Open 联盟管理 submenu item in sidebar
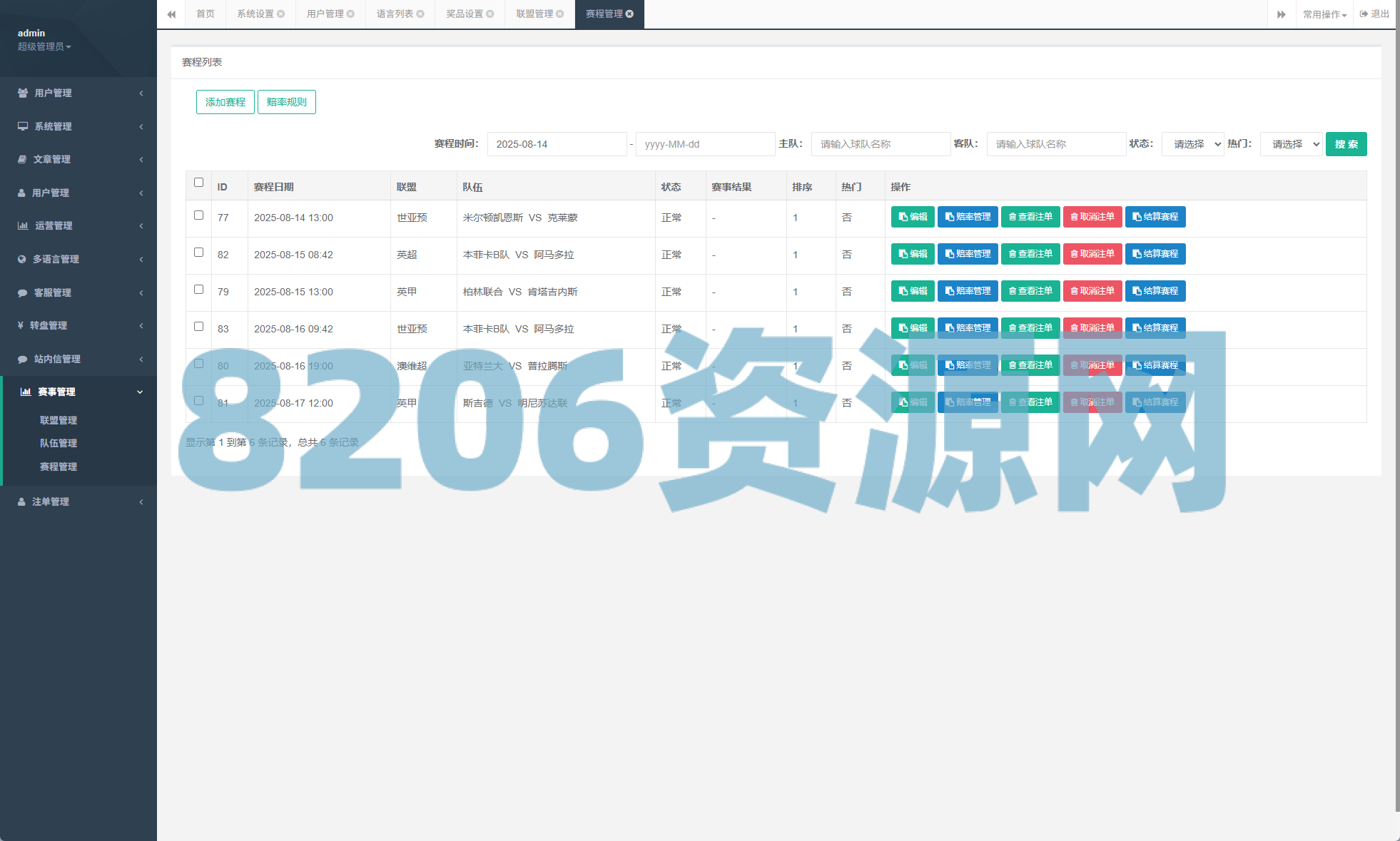 click(x=59, y=420)
